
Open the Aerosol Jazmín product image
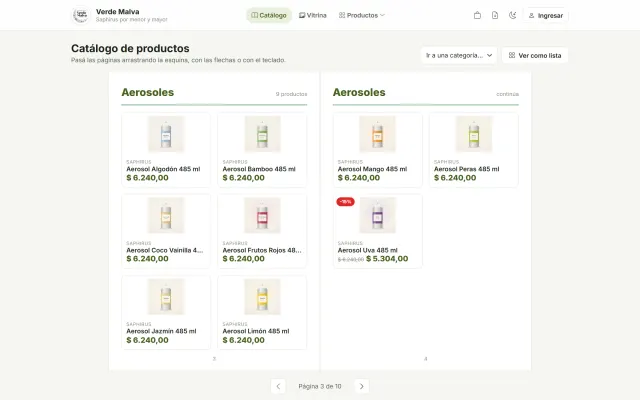[x=166, y=296]
